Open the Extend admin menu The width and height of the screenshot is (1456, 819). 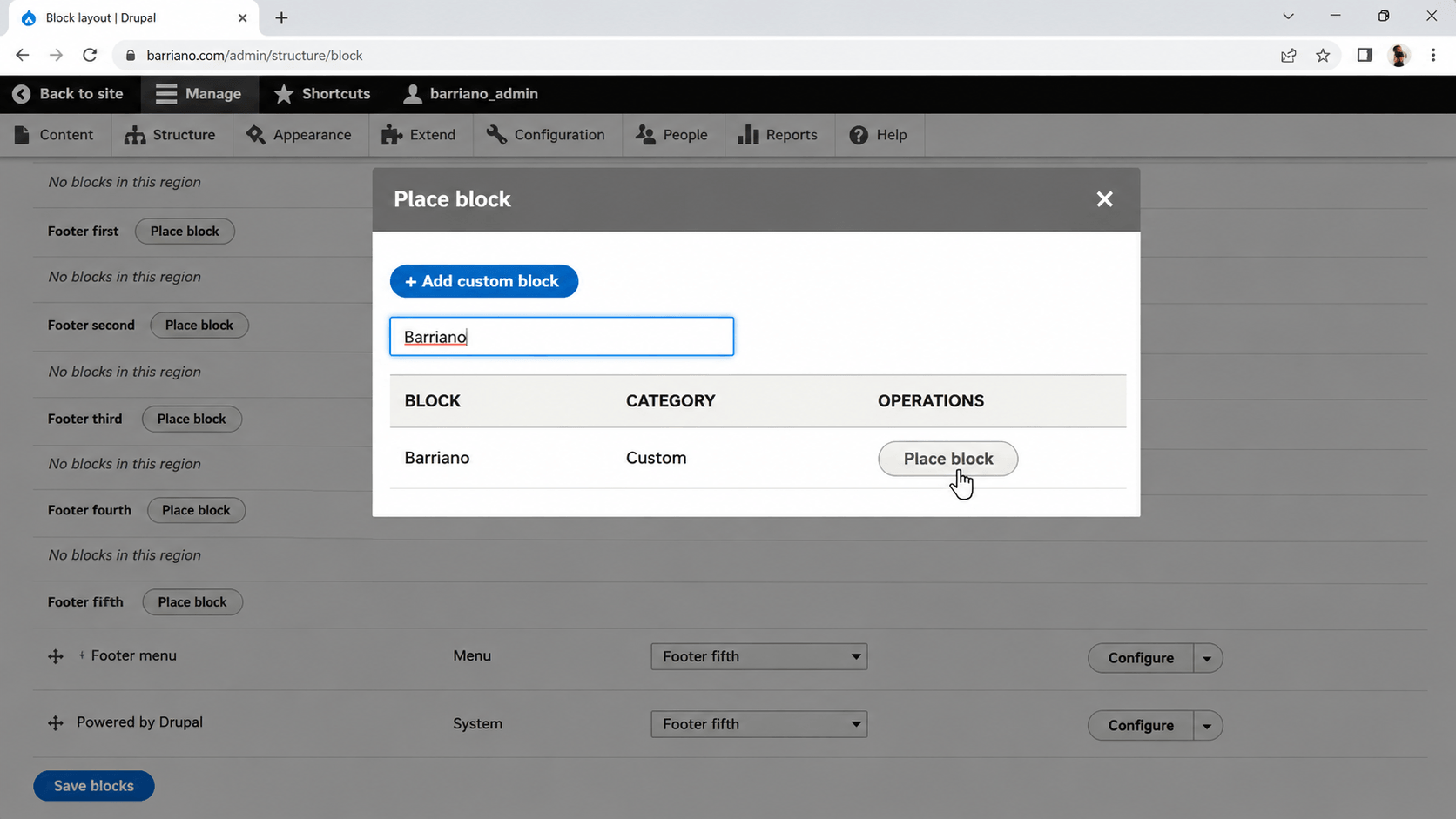click(x=419, y=135)
